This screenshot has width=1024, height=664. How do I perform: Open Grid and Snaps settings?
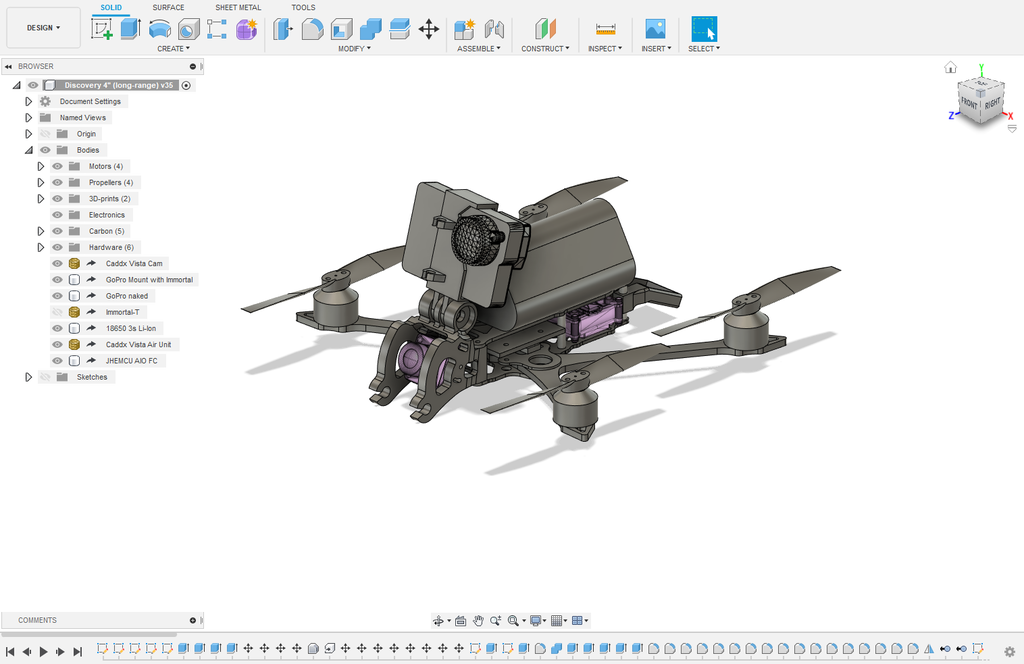(x=556, y=621)
